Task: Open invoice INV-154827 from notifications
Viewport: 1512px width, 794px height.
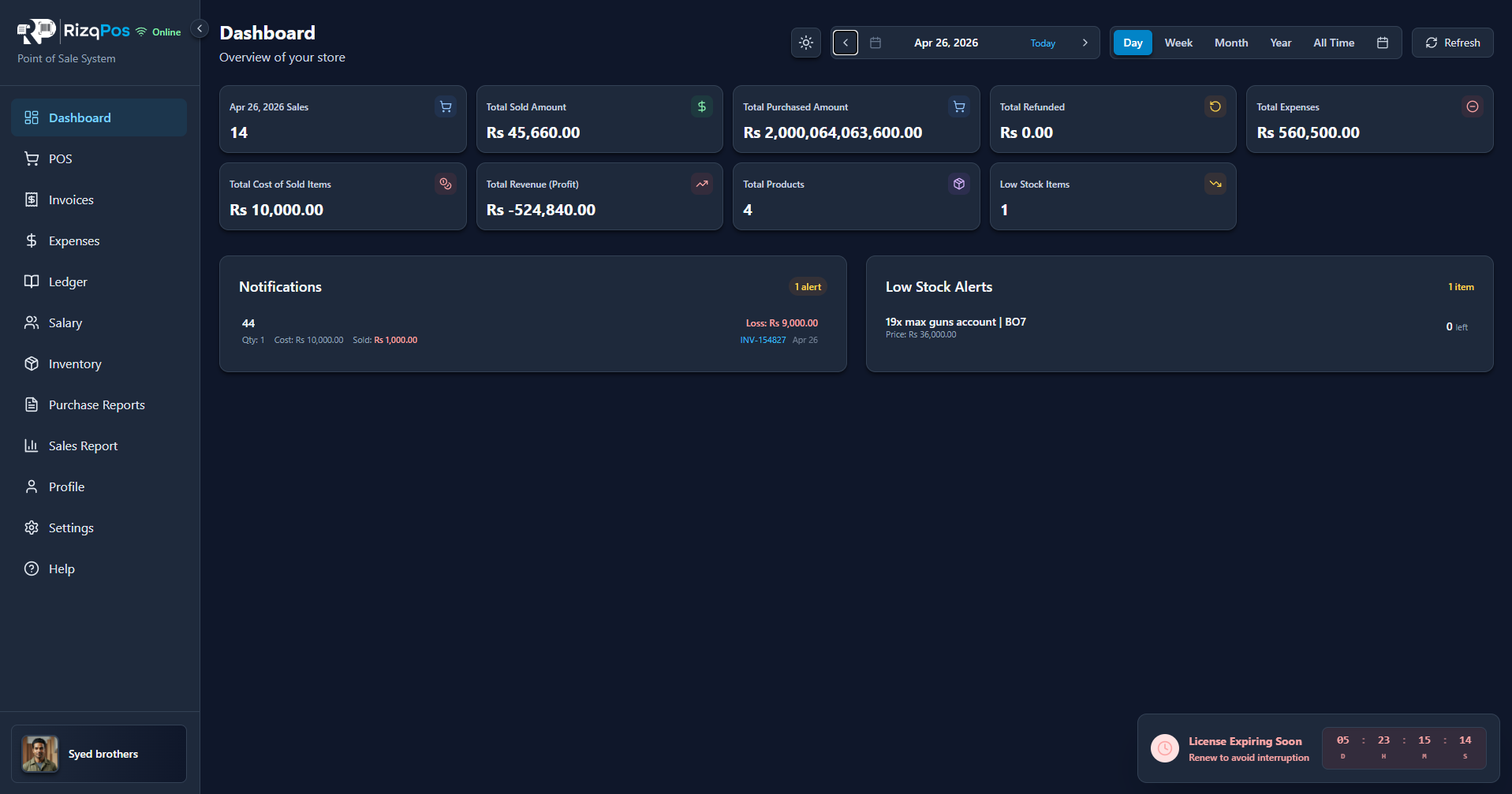Action: coord(763,340)
